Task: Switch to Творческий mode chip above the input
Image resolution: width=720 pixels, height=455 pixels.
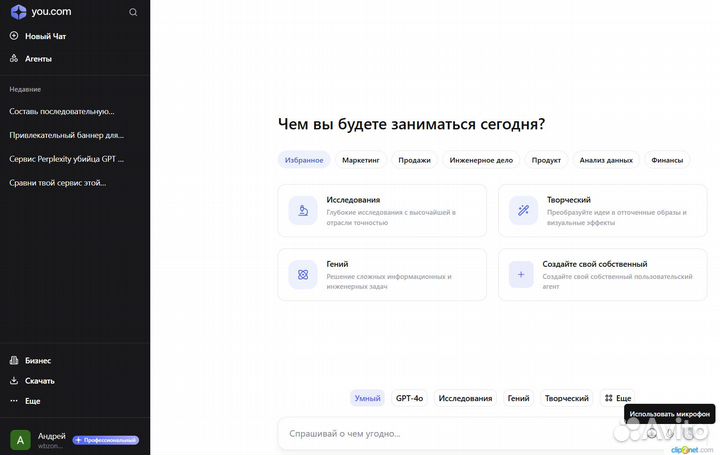Action: [567, 398]
